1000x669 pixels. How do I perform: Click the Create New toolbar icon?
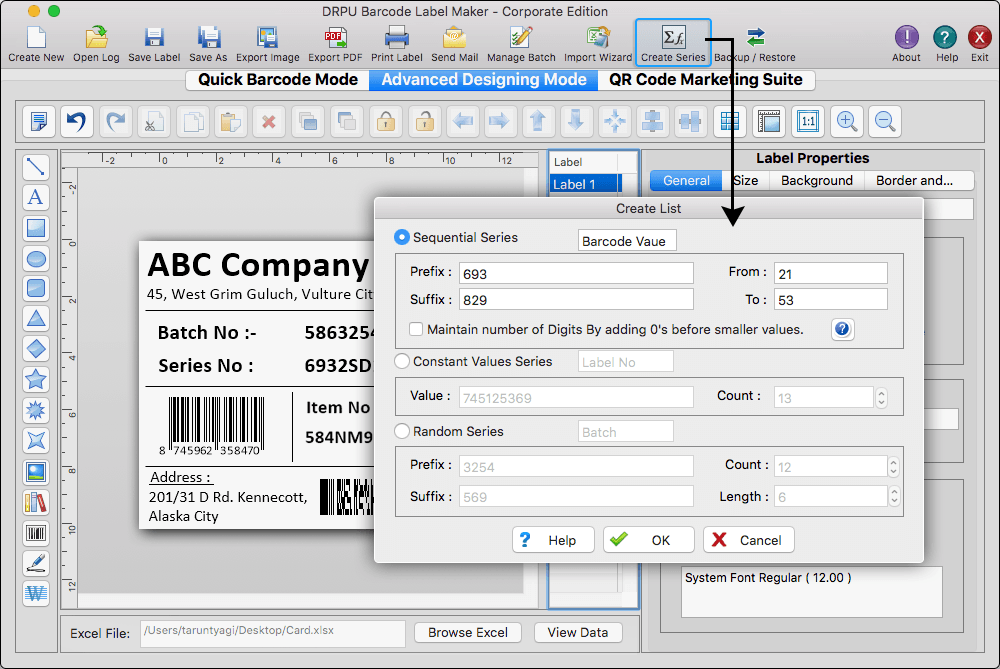tap(36, 43)
